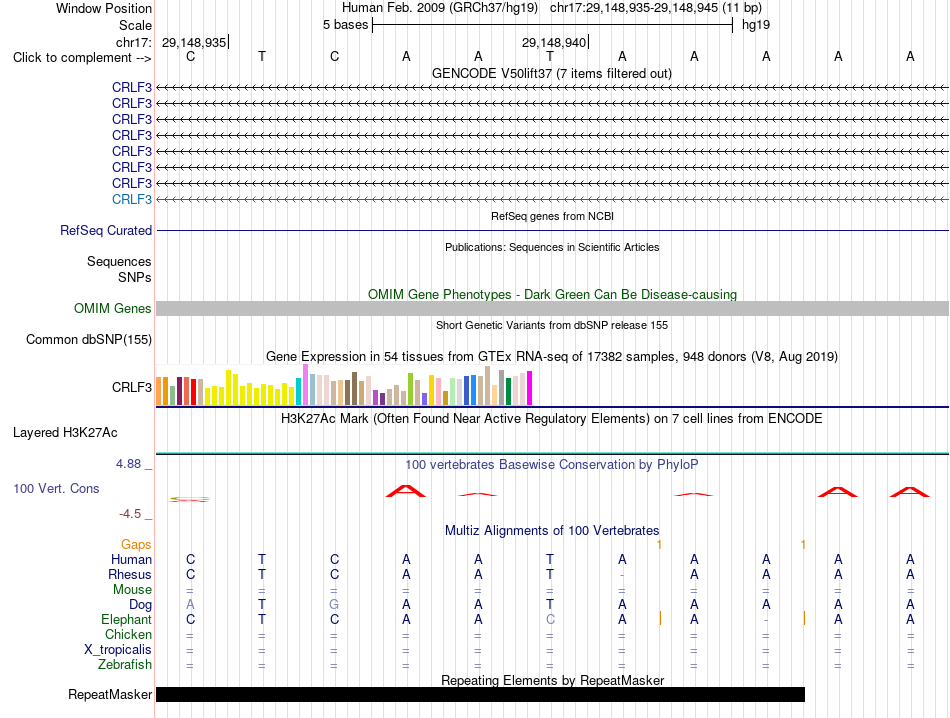Click the olive negative conservation mark at first base

pos(190,499)
